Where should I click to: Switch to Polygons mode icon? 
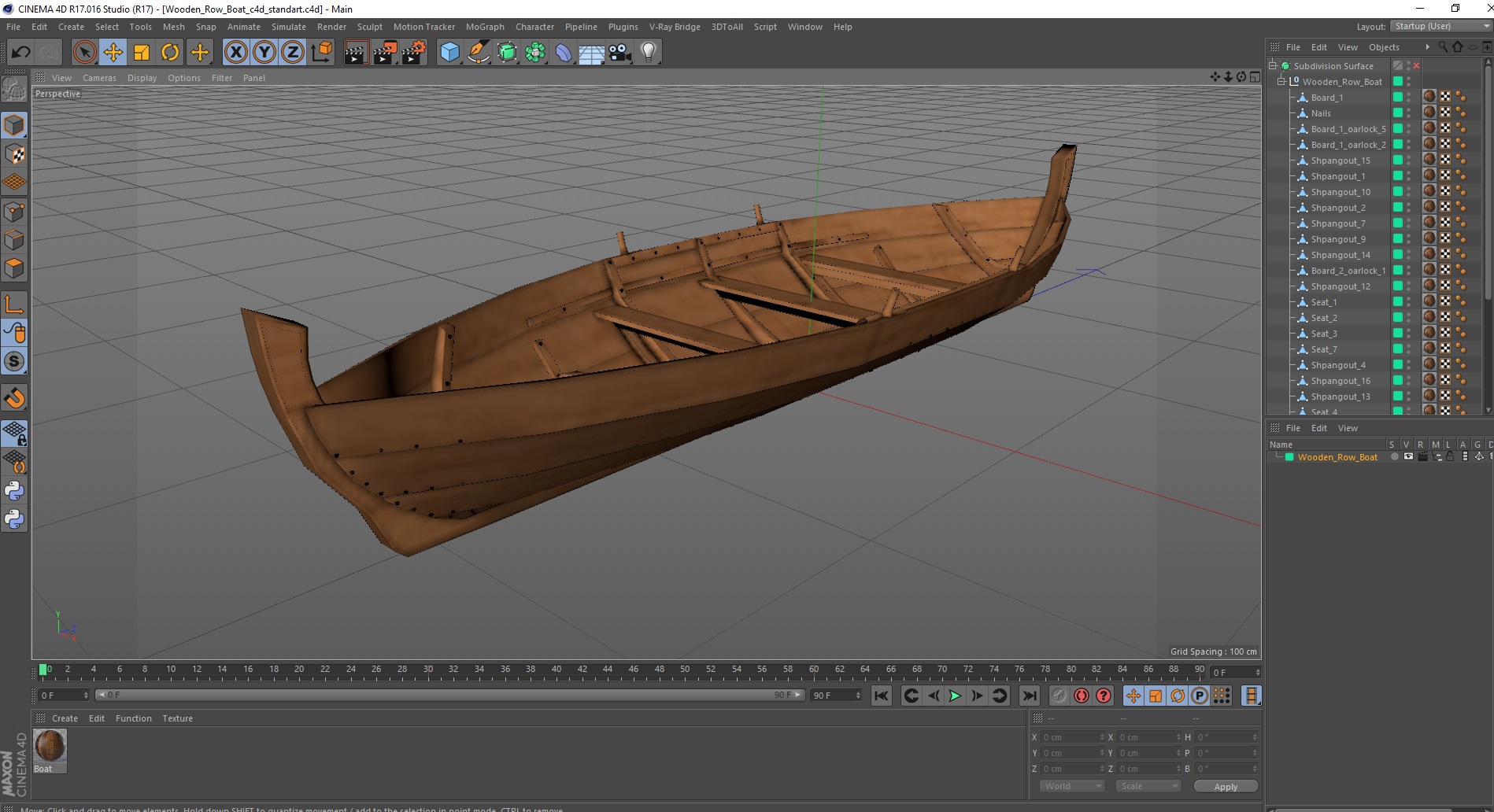click(x=14, y=268)
